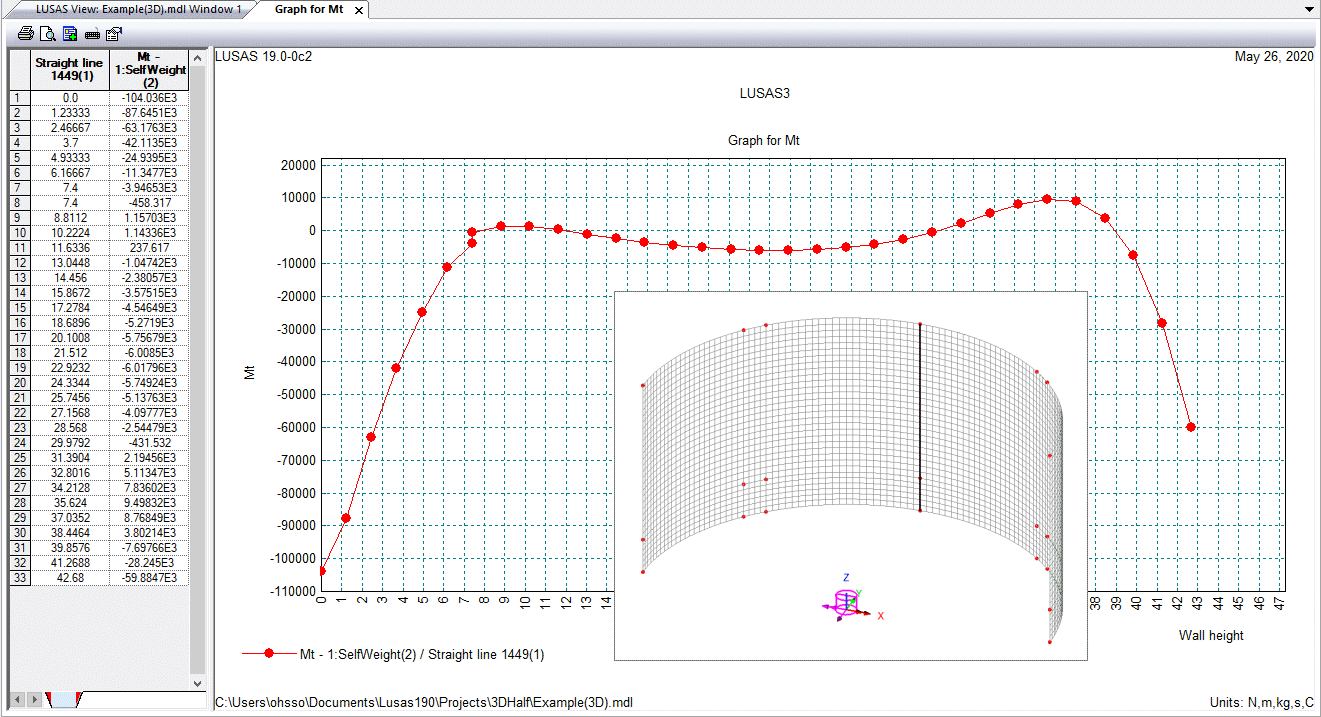Select the blank sheet tab below the table

63,699
